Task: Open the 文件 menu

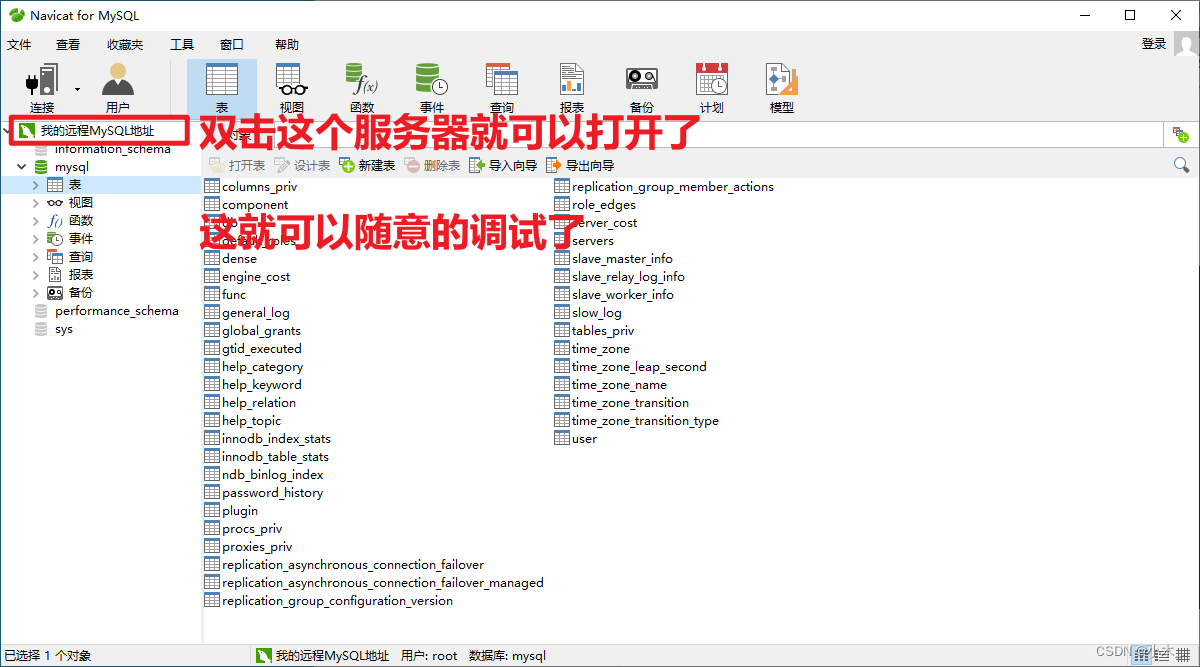Action: point(19,44)
